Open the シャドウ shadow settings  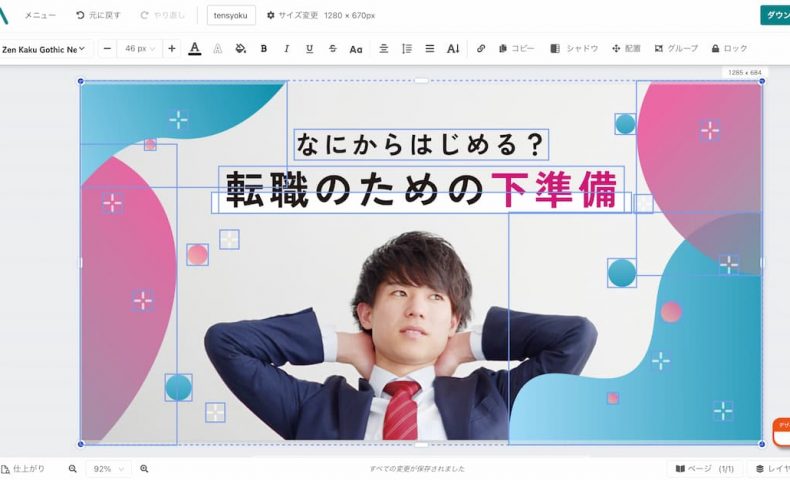574,49
